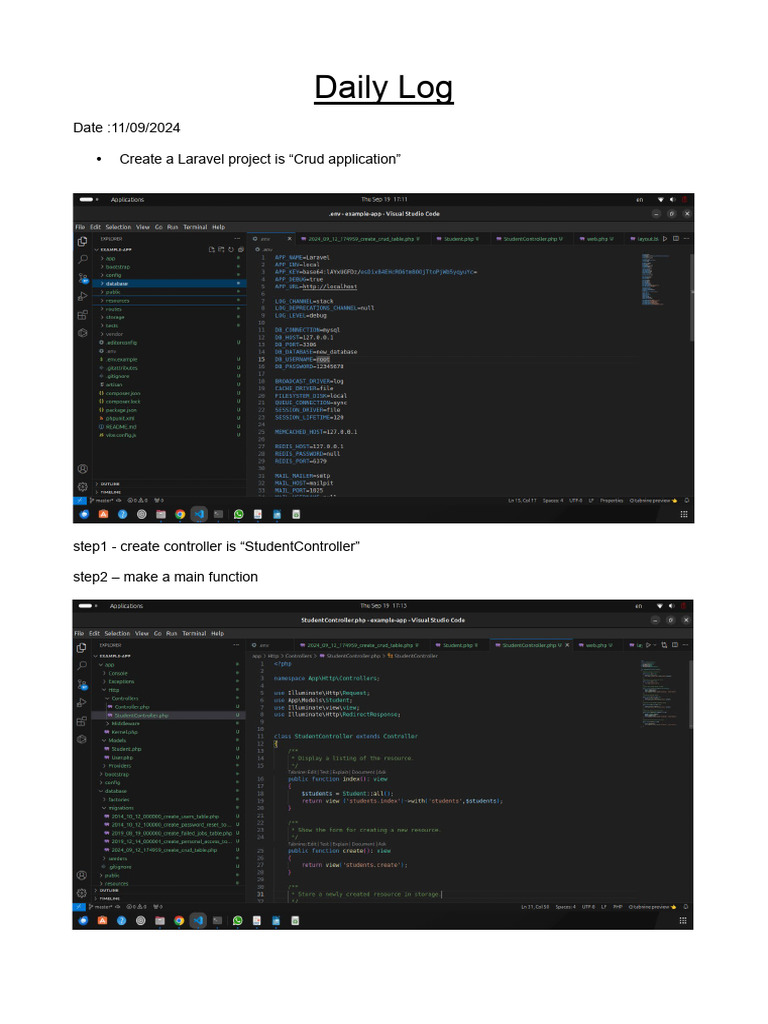This screenshot has width=768, height=1024.
Task: Select Kernel.php in the Explorer tree
Action: click(x=170, y=732)
